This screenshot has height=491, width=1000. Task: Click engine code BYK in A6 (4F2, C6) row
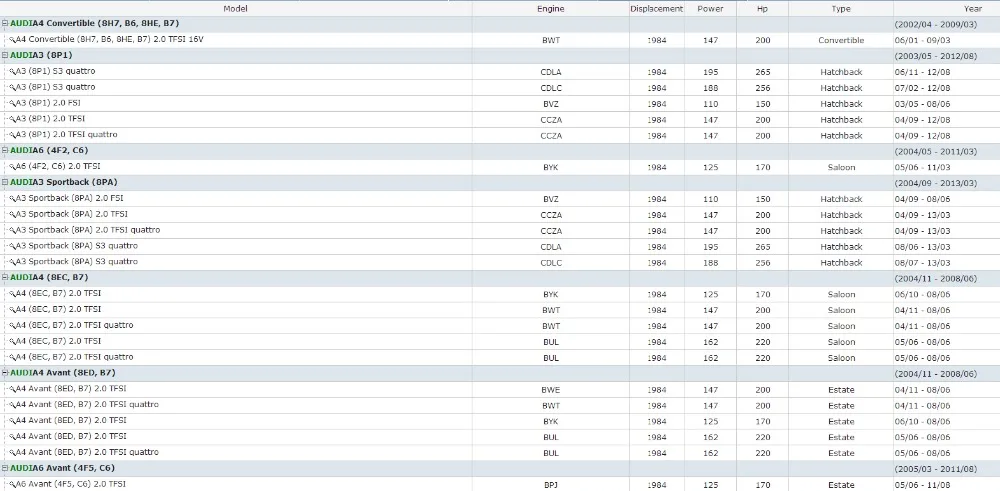click(550, 167)
